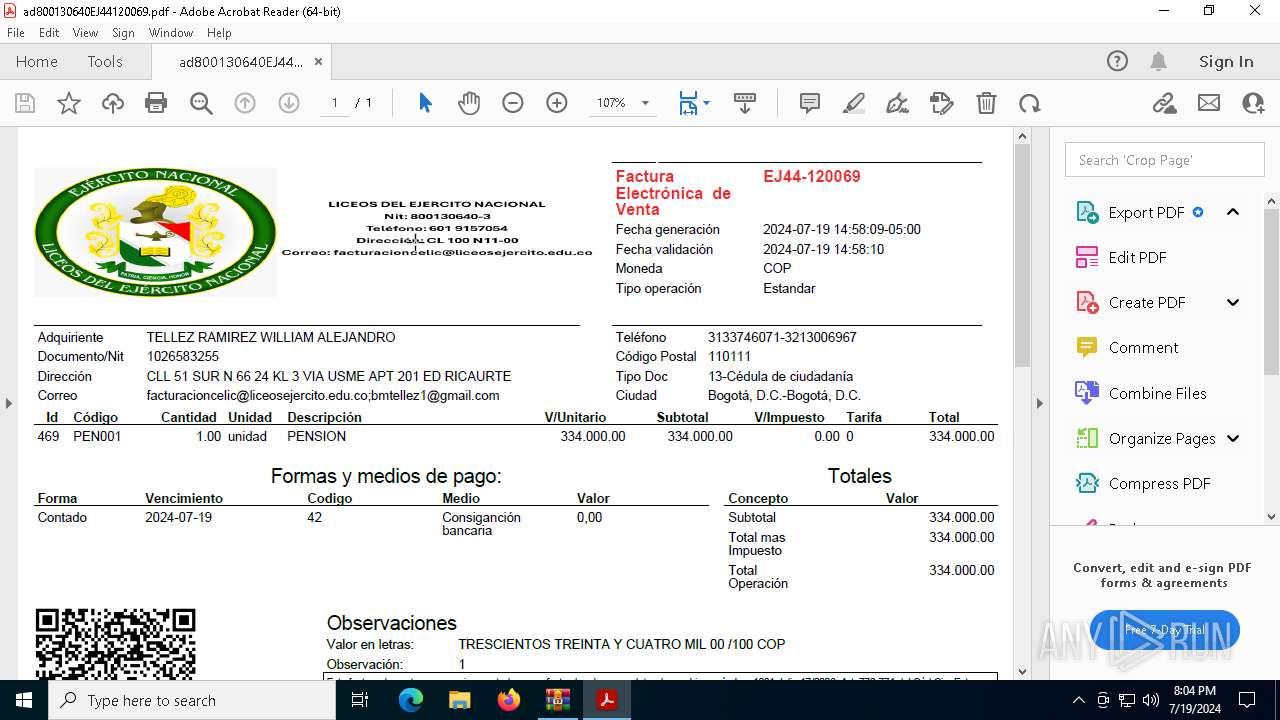Open the Sign menu
This screenshot has width=1280, height=720.
(123, 33)
